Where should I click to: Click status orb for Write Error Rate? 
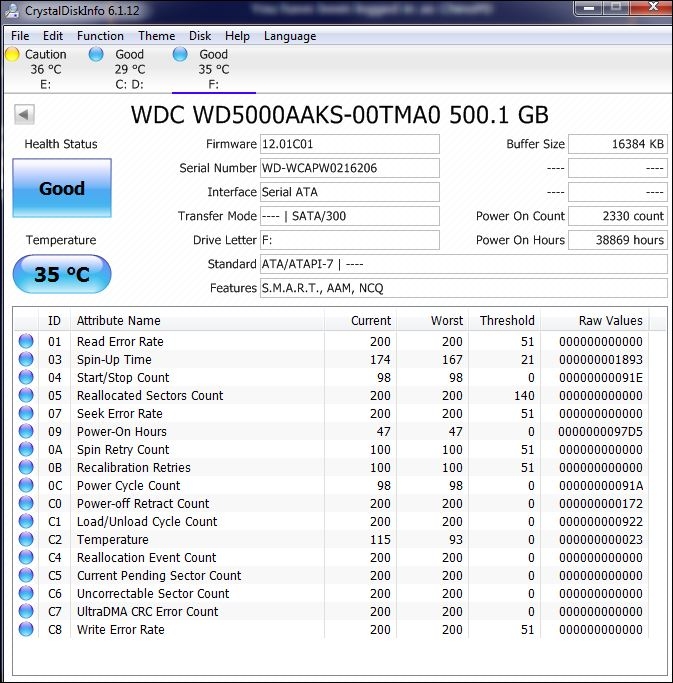coord(26,629)
